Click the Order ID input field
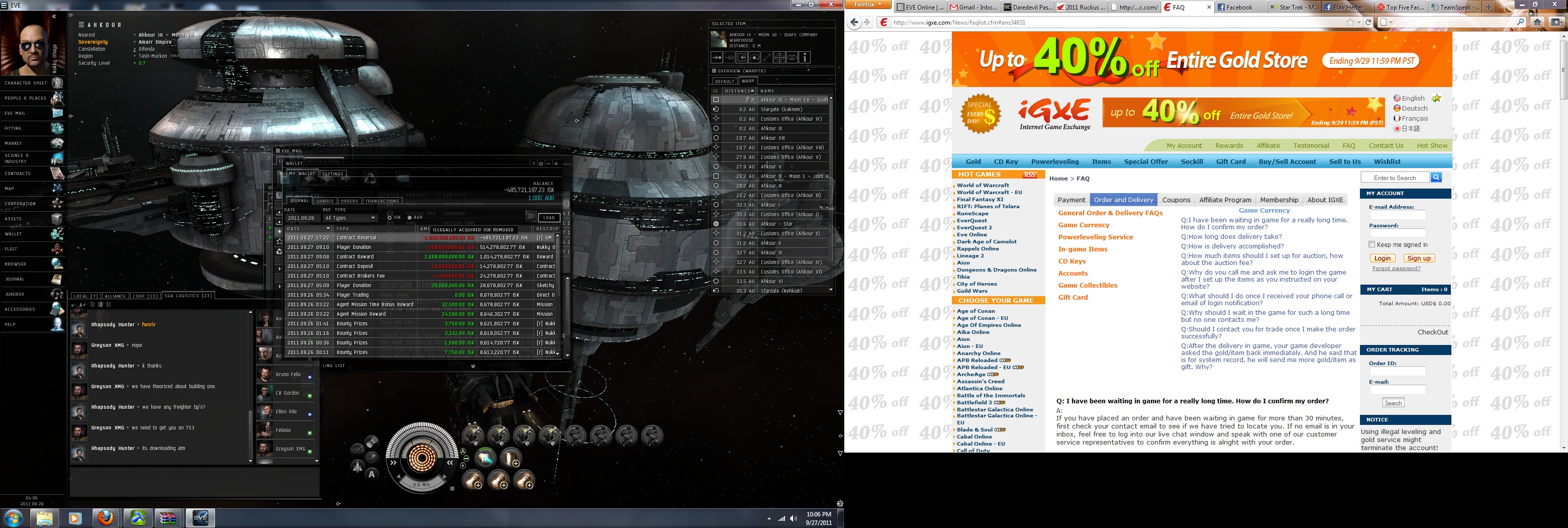 pyautogui.click(x=1398, y=372)
